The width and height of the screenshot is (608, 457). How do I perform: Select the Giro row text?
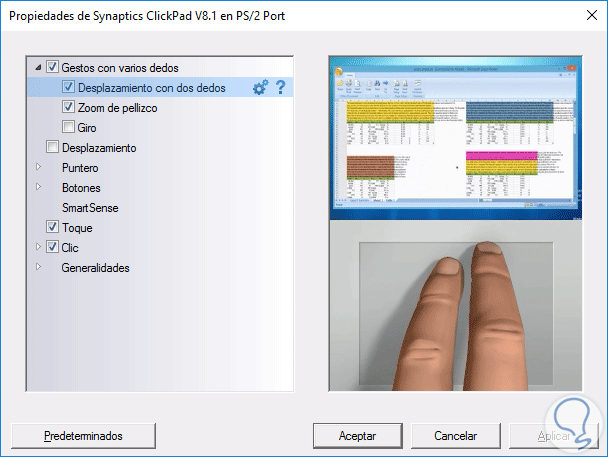(87, 128)
